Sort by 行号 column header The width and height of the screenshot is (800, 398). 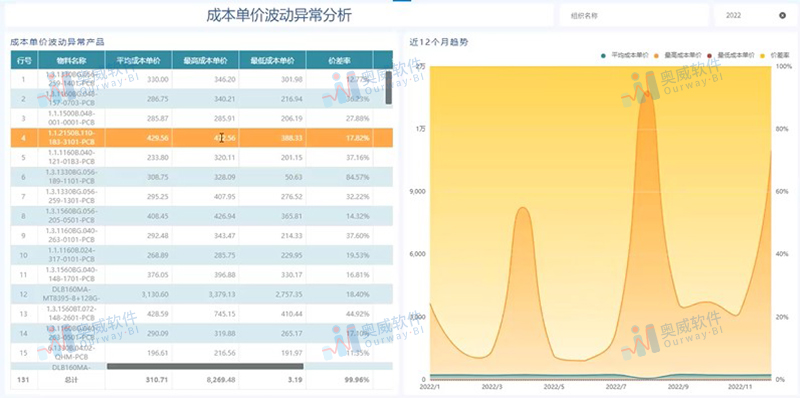click(24, 60)
